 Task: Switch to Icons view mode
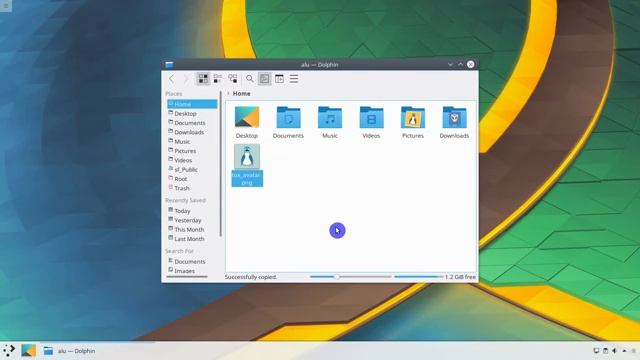[203, 79]
